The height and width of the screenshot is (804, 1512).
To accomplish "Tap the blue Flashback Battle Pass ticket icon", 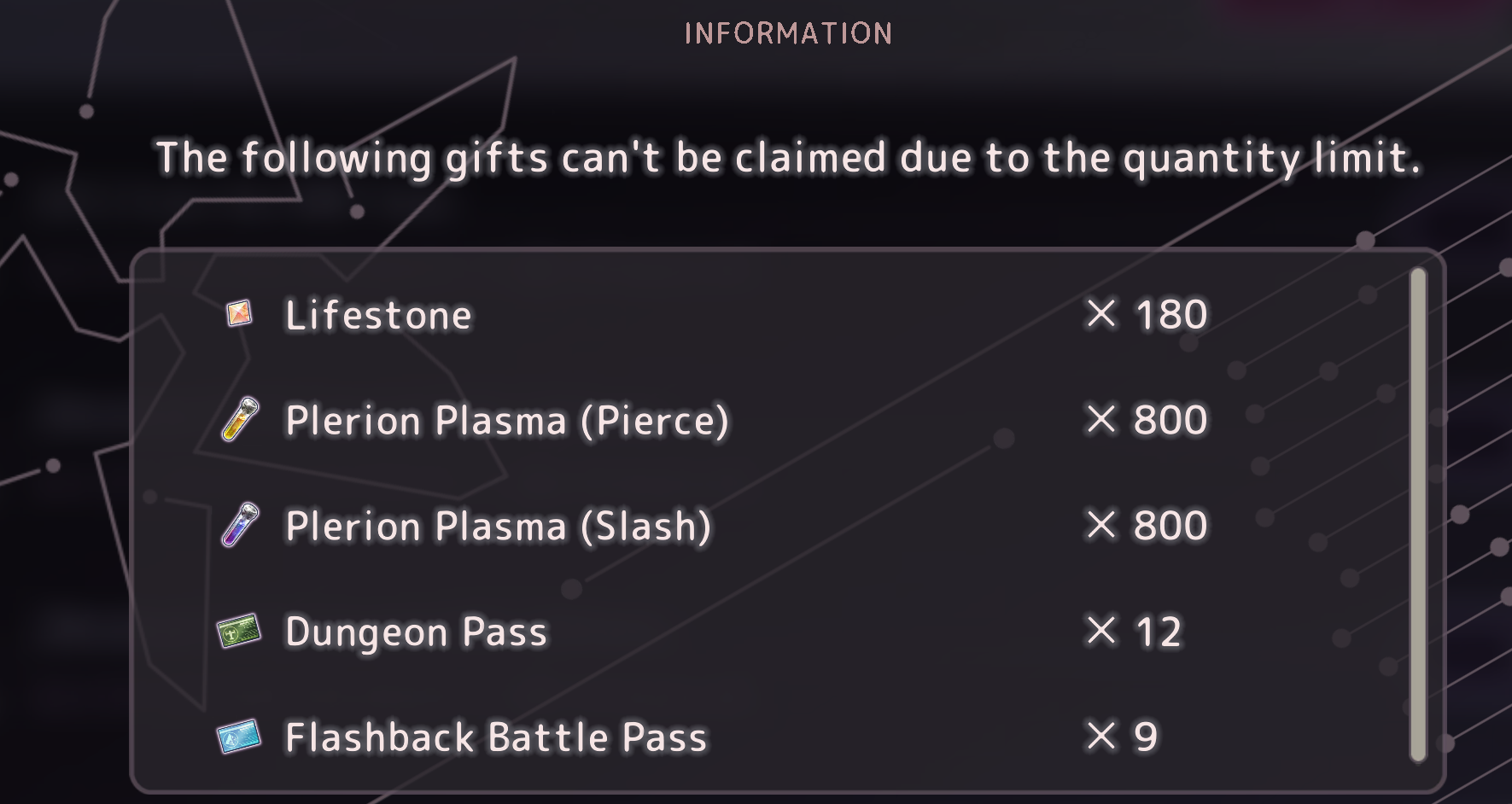I will pos(239,737).
